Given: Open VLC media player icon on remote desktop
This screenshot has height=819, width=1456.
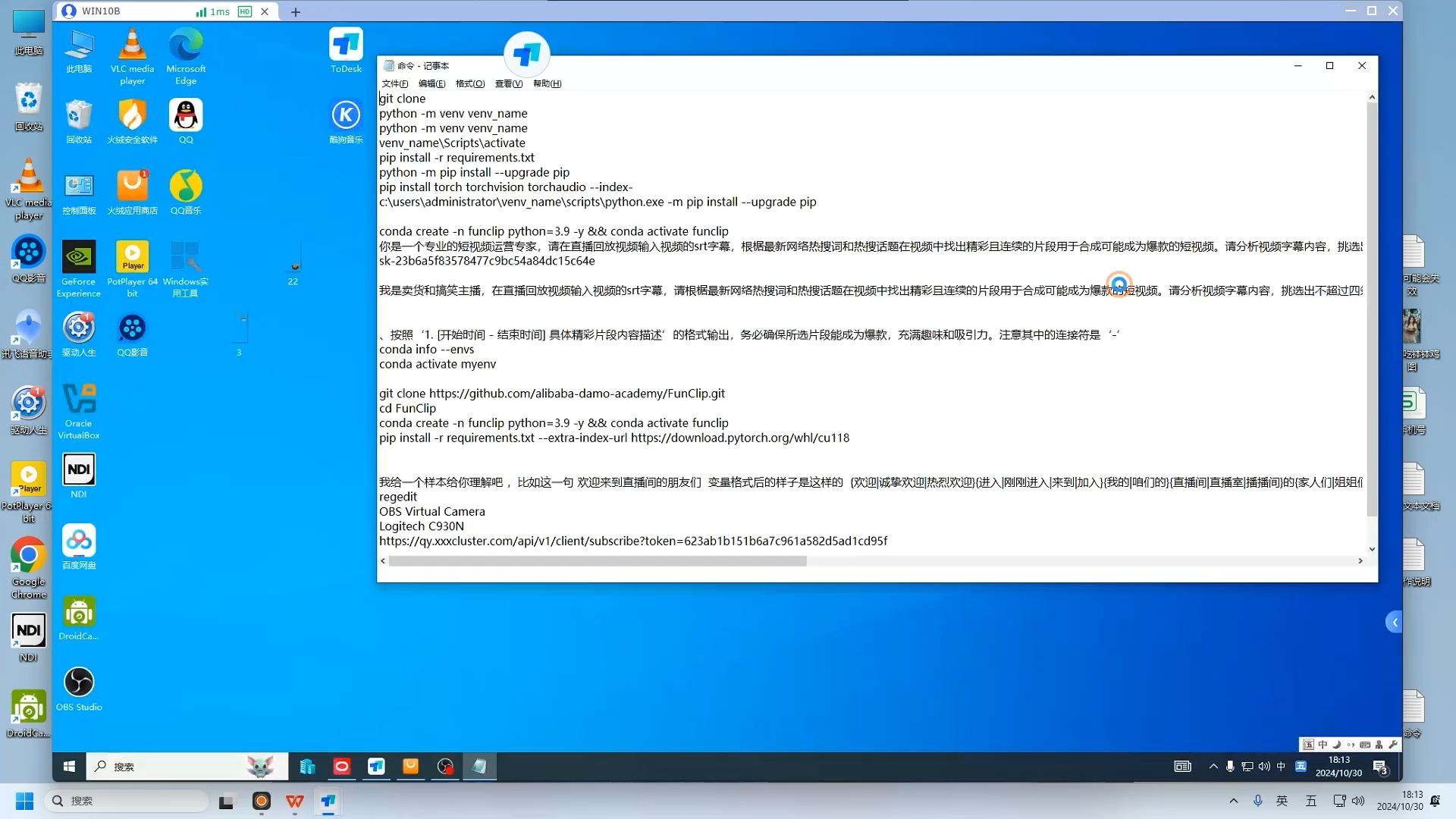Looking at the screenshot, I should tap(132, 56).
